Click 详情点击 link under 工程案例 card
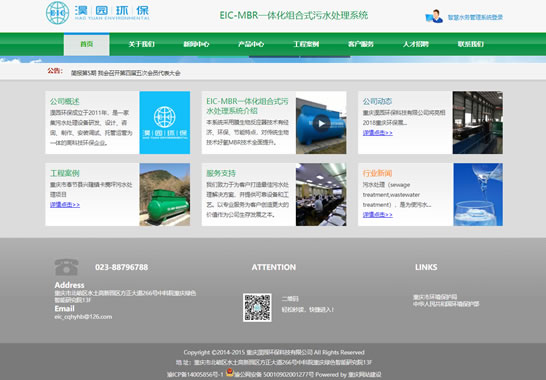 pos(65,205)
